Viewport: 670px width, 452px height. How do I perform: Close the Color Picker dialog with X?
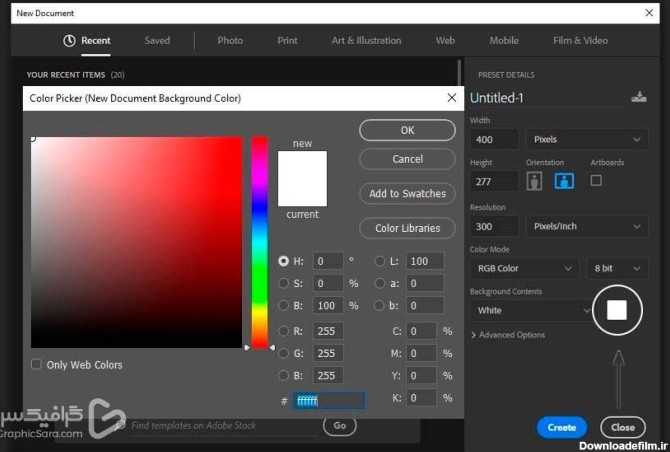(451, 98)
